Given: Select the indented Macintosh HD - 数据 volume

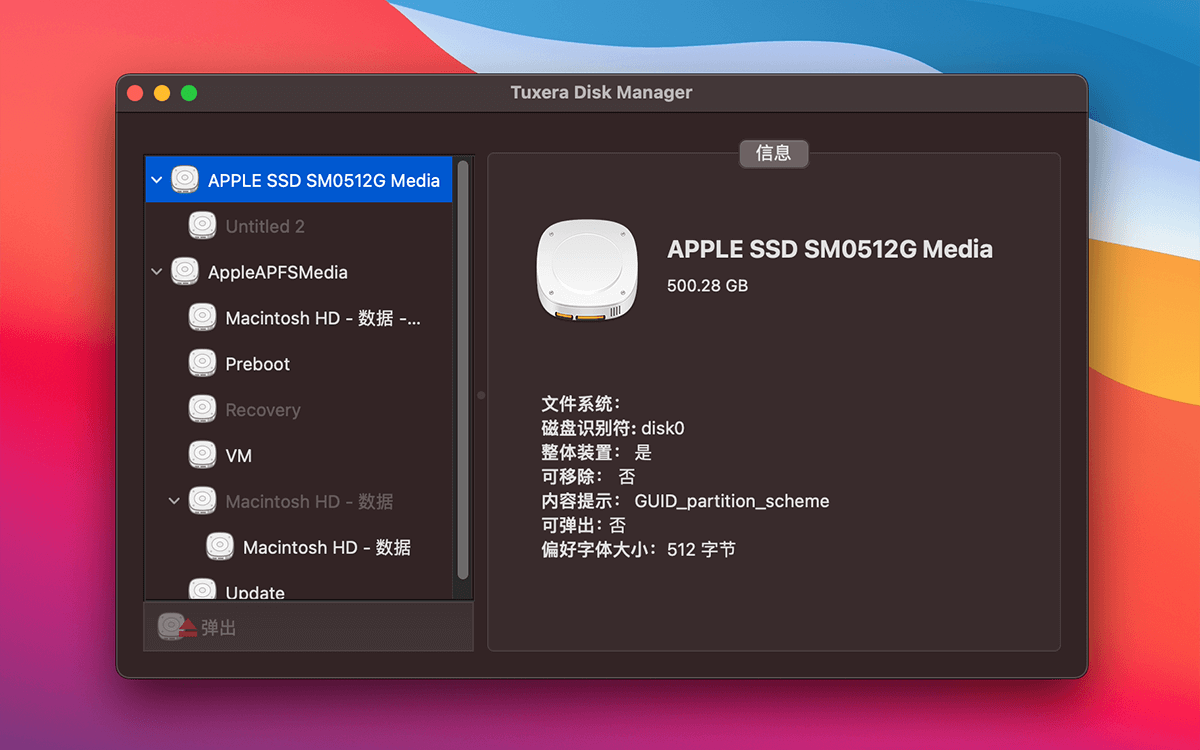Looking at the screenshot, I should pos(299,547).
